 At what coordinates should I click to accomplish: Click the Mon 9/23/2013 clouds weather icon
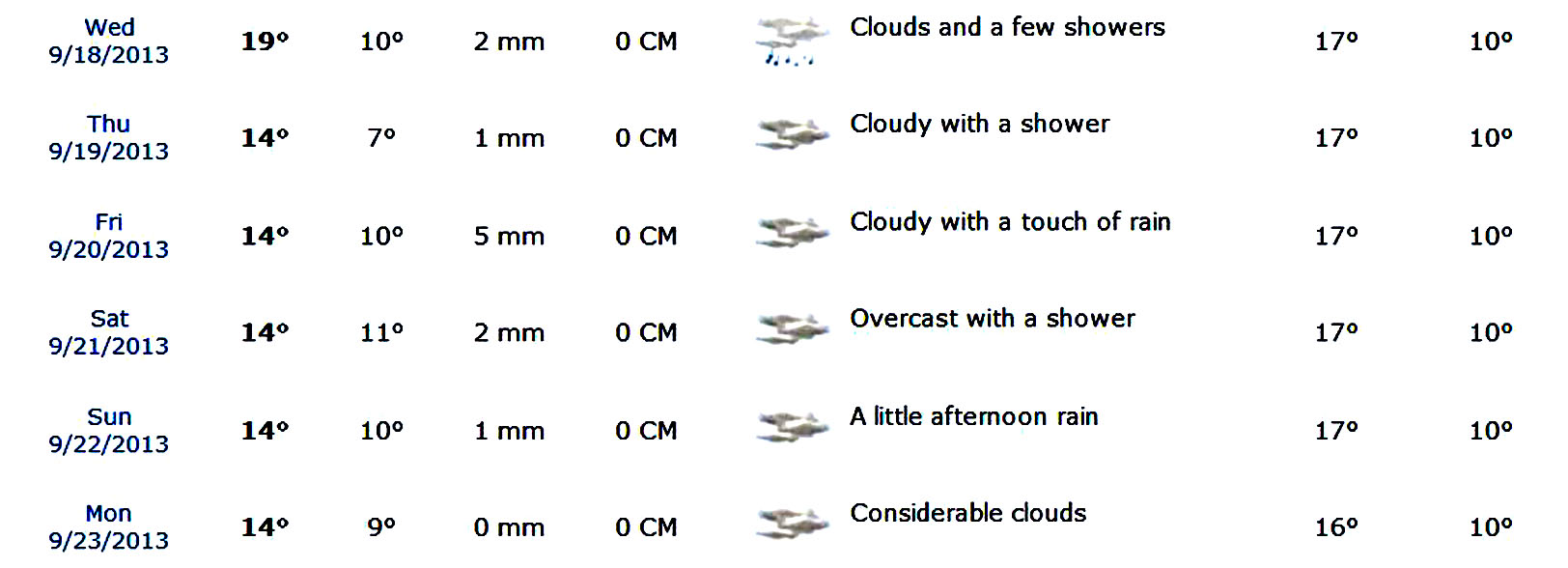792,523
